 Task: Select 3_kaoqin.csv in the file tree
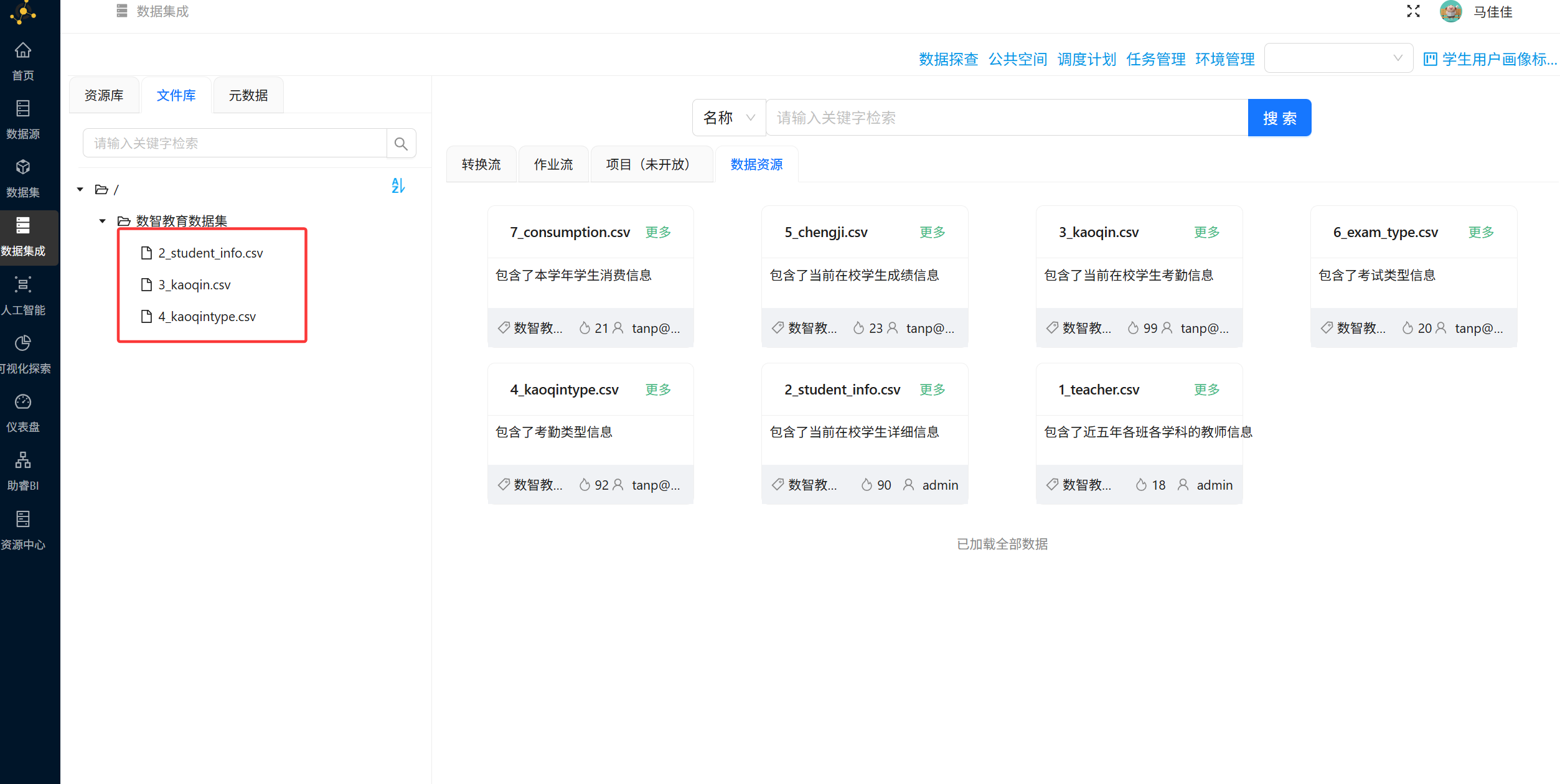[x=194, y=284]
